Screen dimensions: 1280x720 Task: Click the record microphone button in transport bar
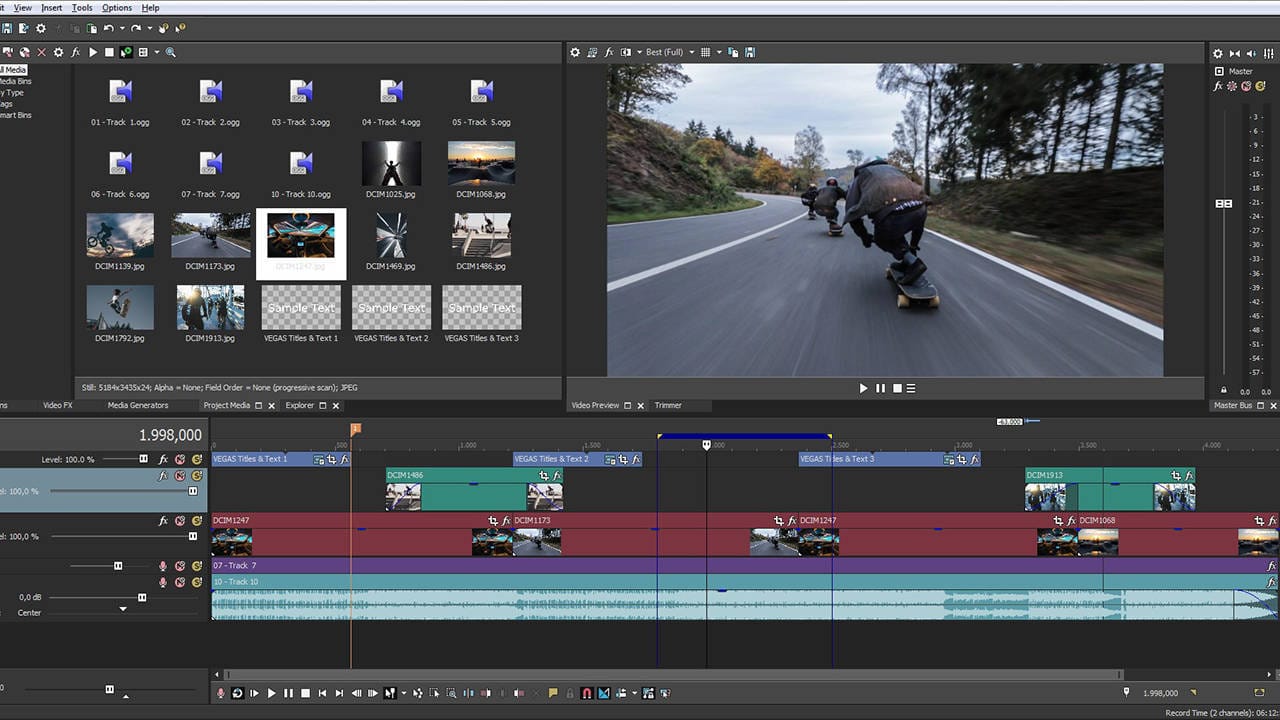click(x=221, y=693)
